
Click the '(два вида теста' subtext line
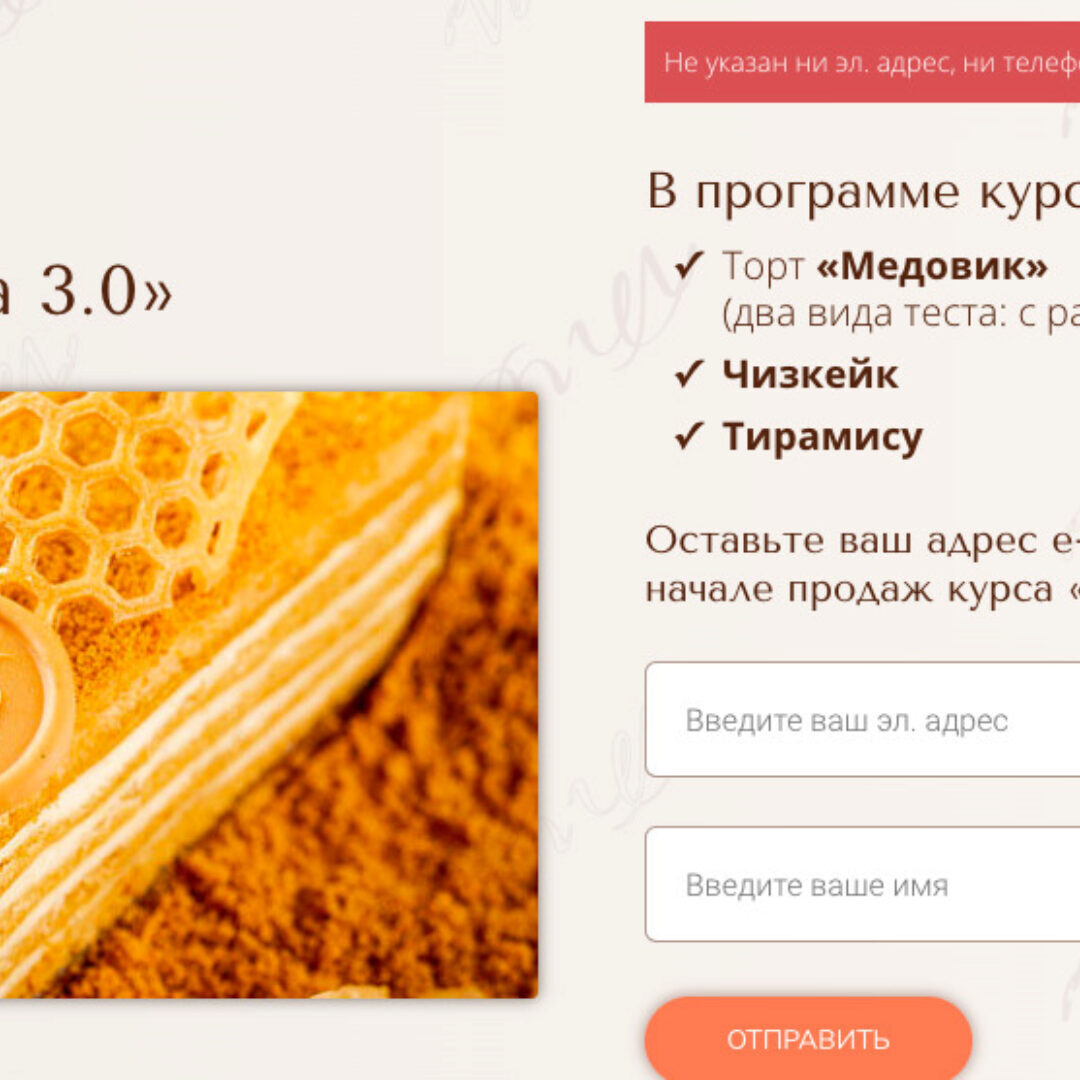(901, 314)
